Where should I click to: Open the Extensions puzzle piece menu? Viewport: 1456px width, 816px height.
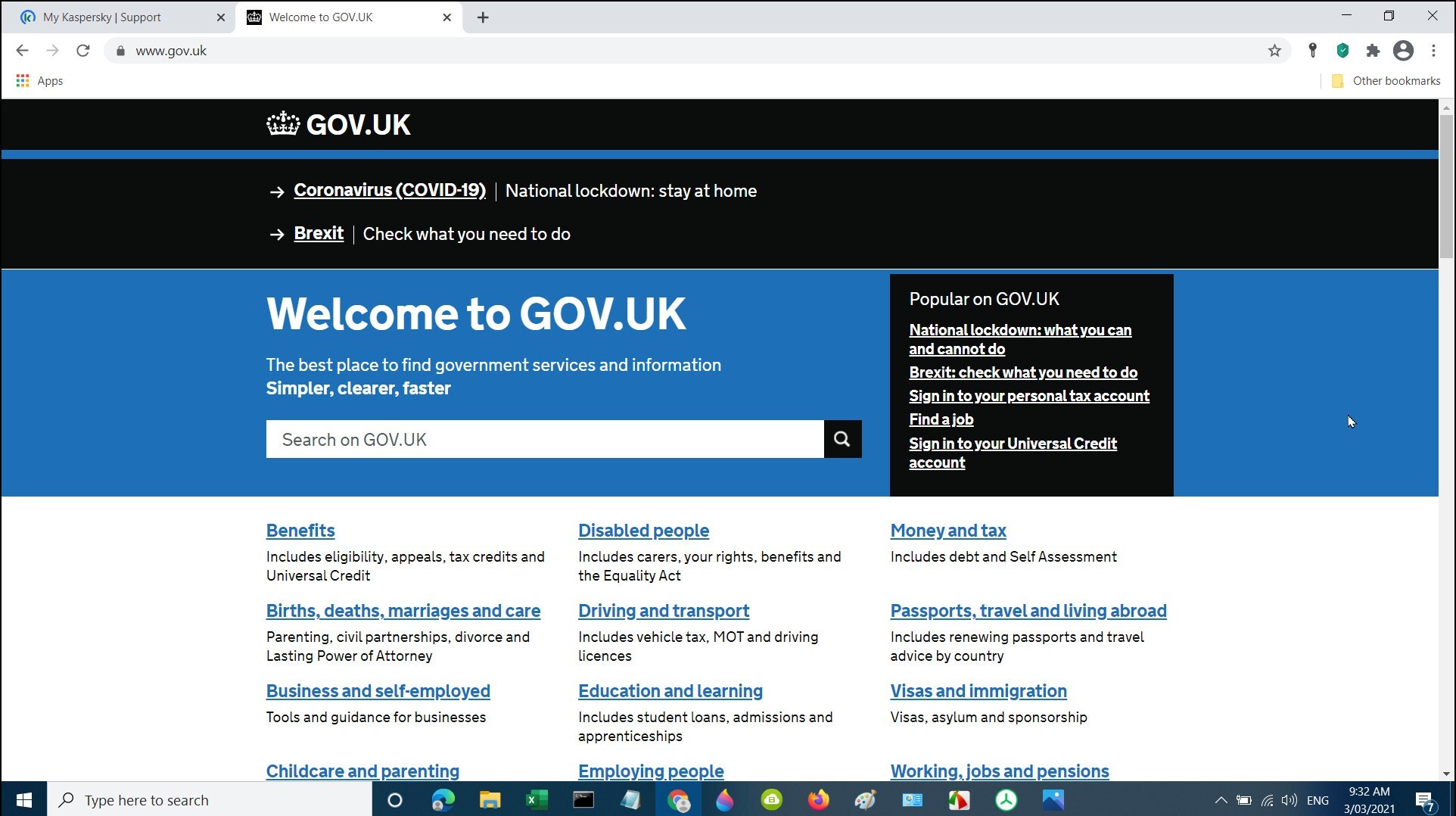tap(1373, 51)
